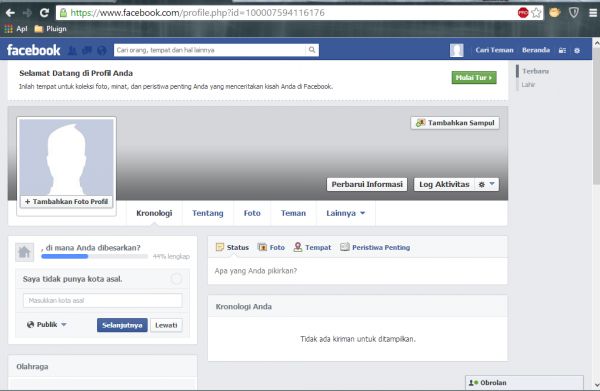The width and height of the screenshot is (600, 391).
Task: Open messages icon in header
Action: (x=87, y=50)
